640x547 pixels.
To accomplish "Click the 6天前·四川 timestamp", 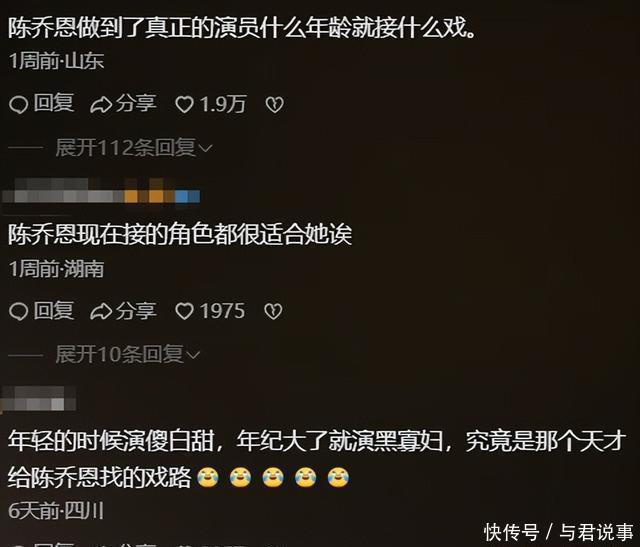I will [56, 510].
